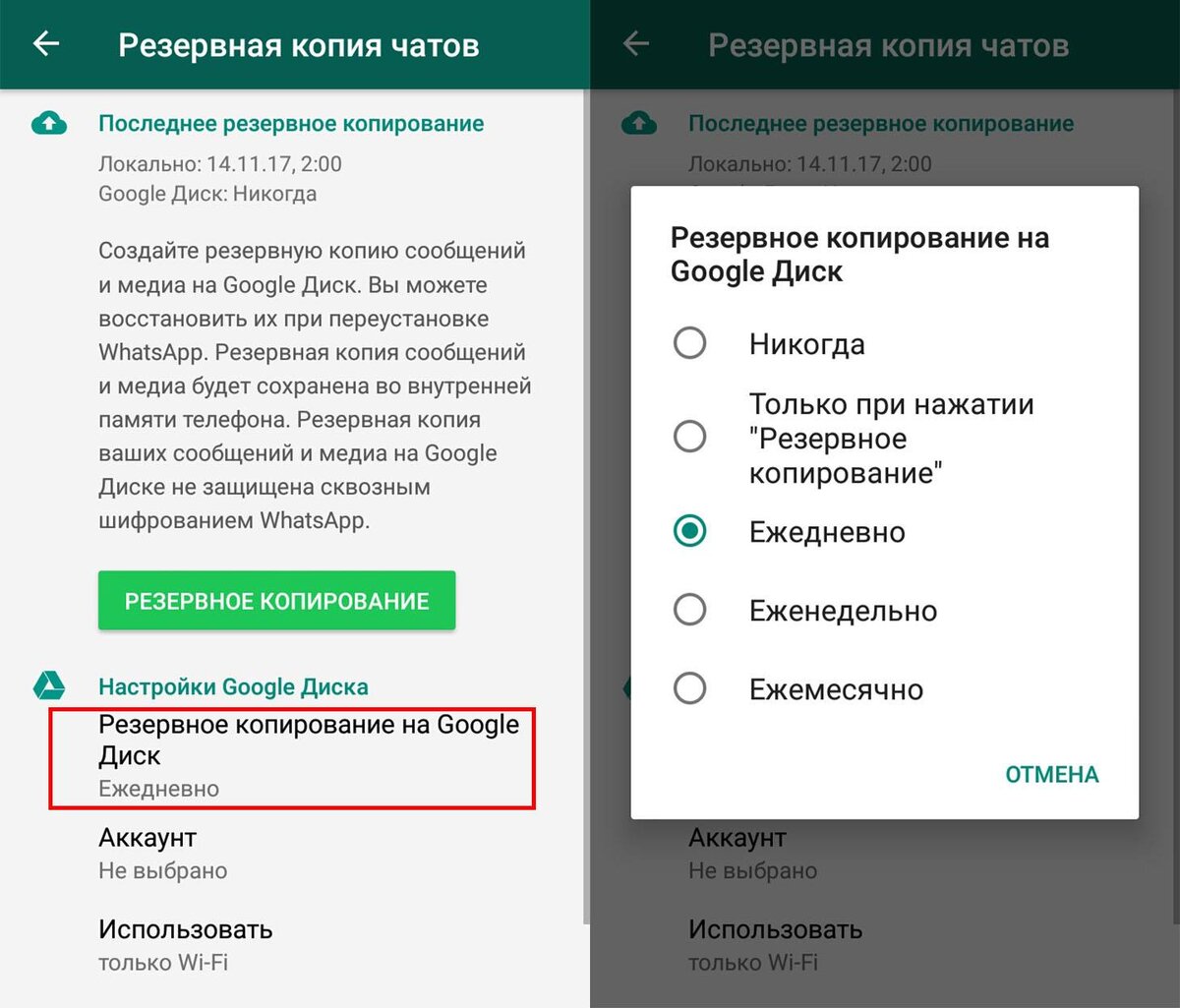Click the Google Drive icon beside "Настройки Google Диска"
1180x1008 pixels.
(x=49, y=686)
